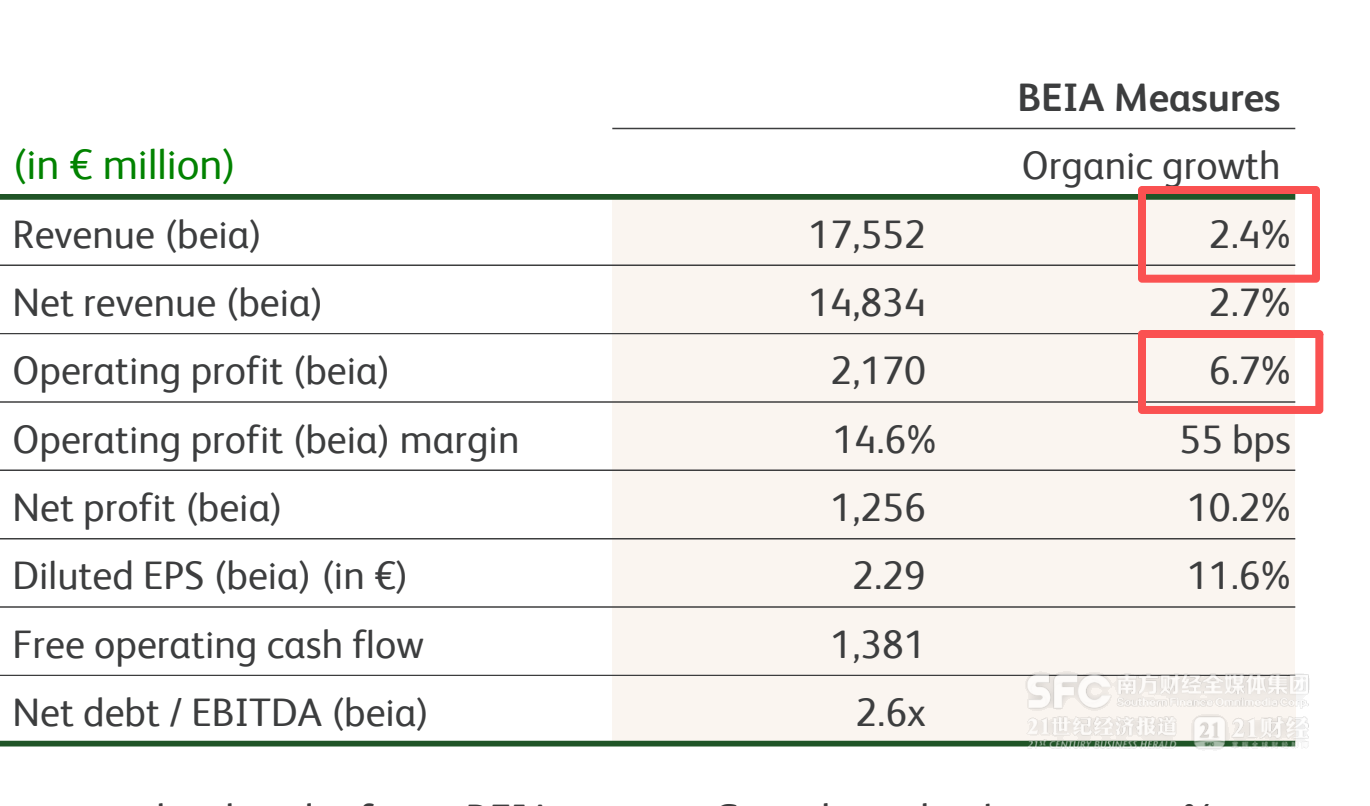Screen dimensions: 1370x806
Task: Click the red-boxed 2.4% revenue growth
Action: [x=1250, y=235]
